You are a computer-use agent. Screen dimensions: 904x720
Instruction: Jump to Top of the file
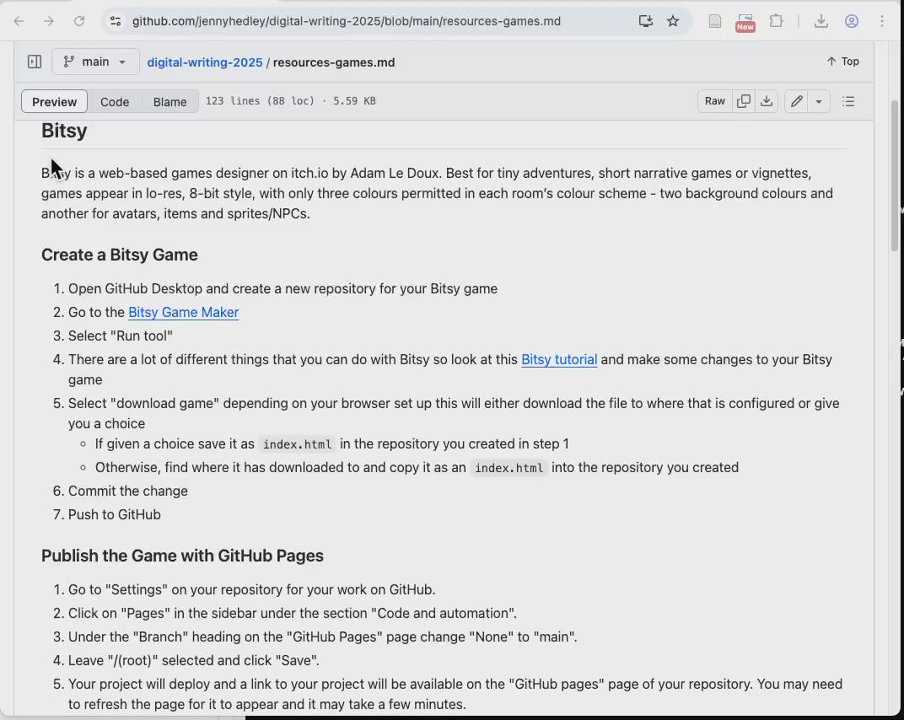pos(843,61)
